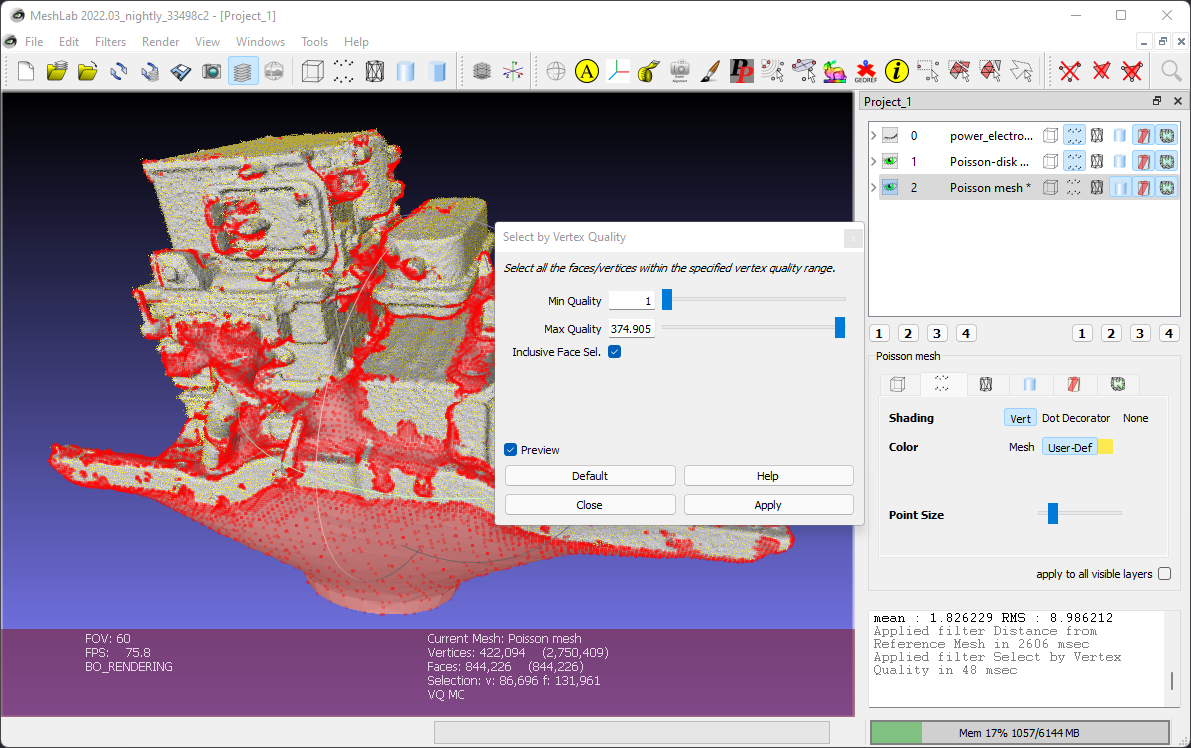Open the View menu
This screenshot has width=1191, height=748.
[x=207, y=42]
